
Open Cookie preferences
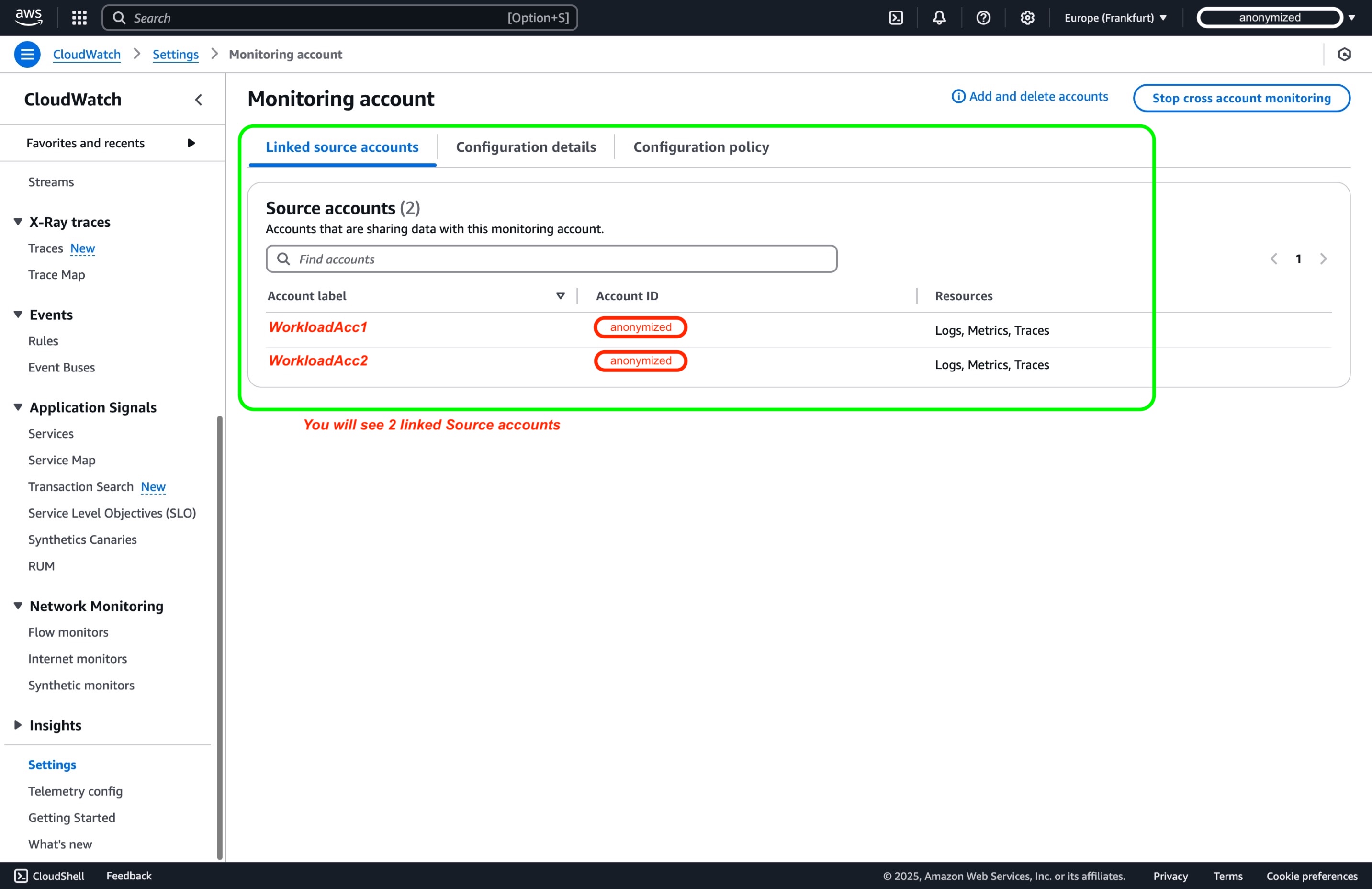click(x=1312, y=877)
